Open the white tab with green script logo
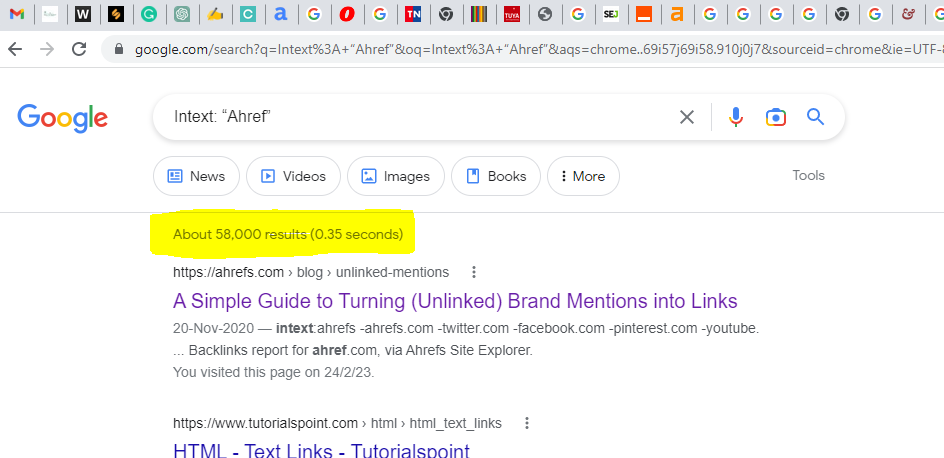The height and width of the screenshot is (458, 944). [50, 14]
